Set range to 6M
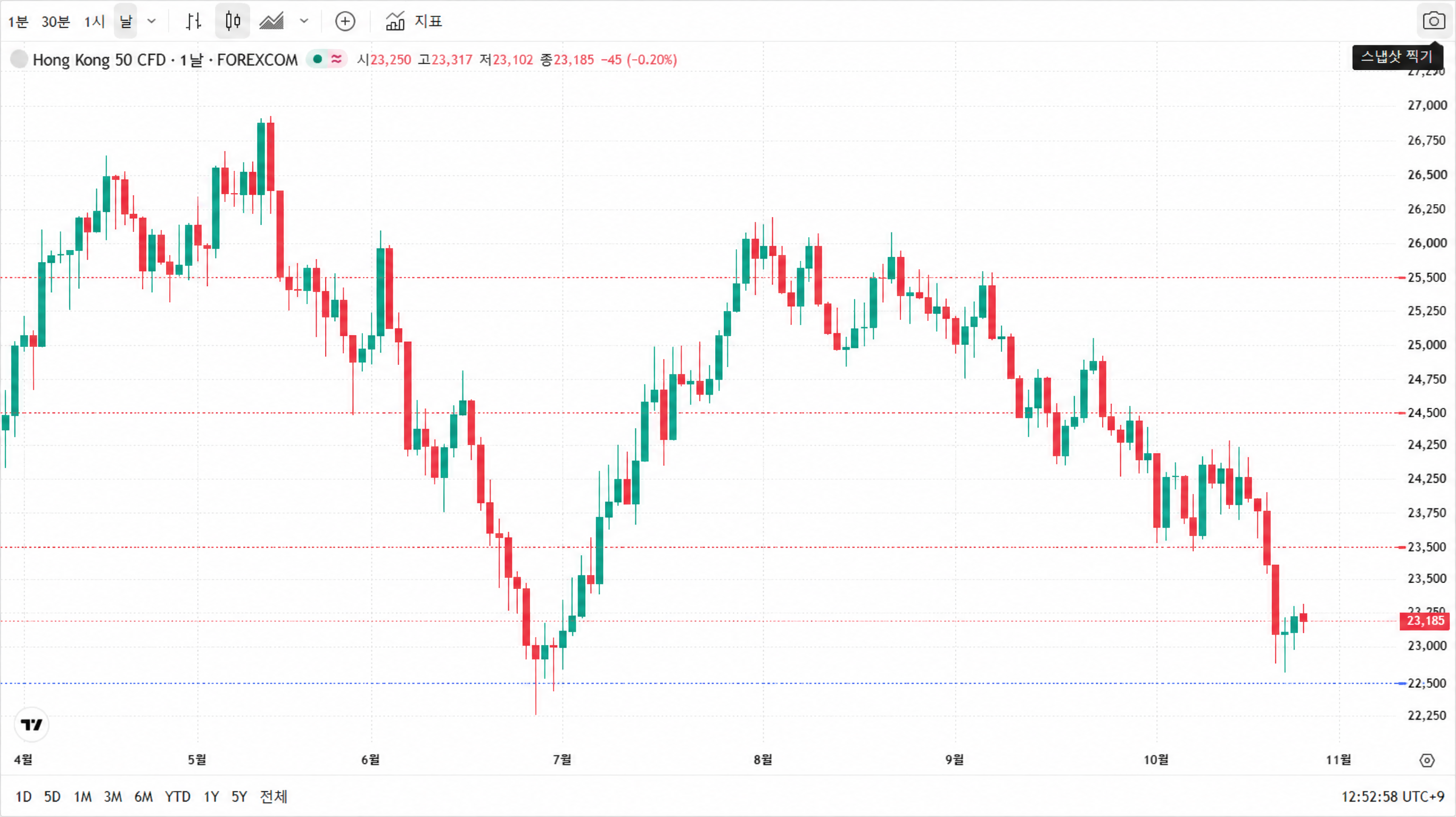 tap(144, 797)
